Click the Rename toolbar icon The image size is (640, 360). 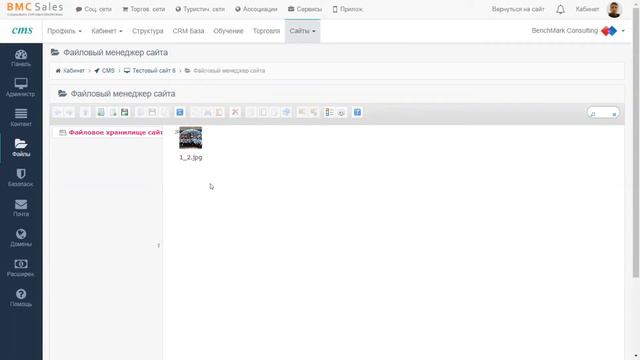[x=263, y=112]
